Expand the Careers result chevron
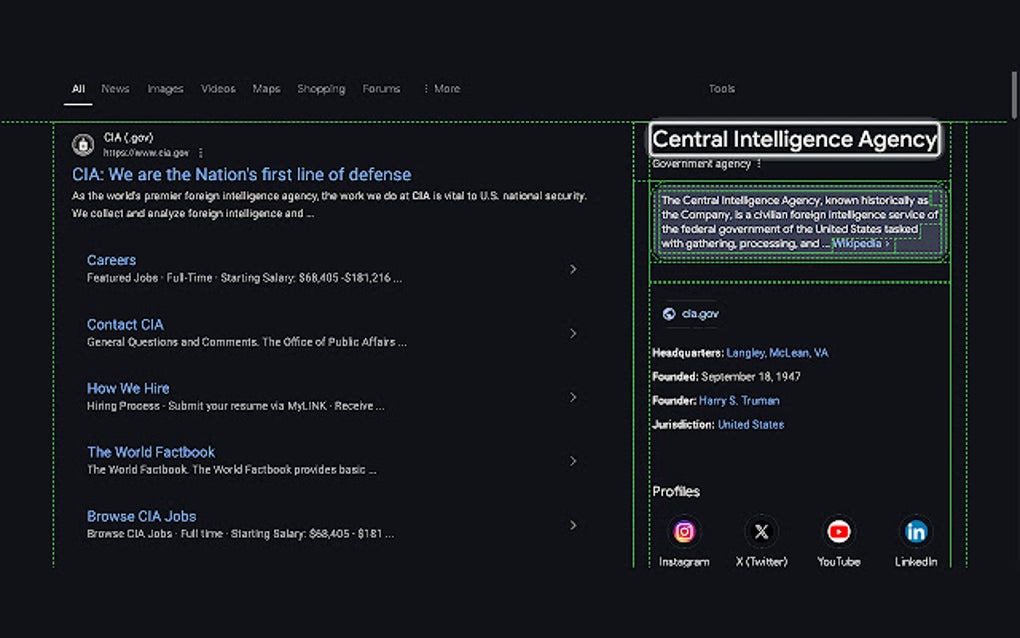 573,269
